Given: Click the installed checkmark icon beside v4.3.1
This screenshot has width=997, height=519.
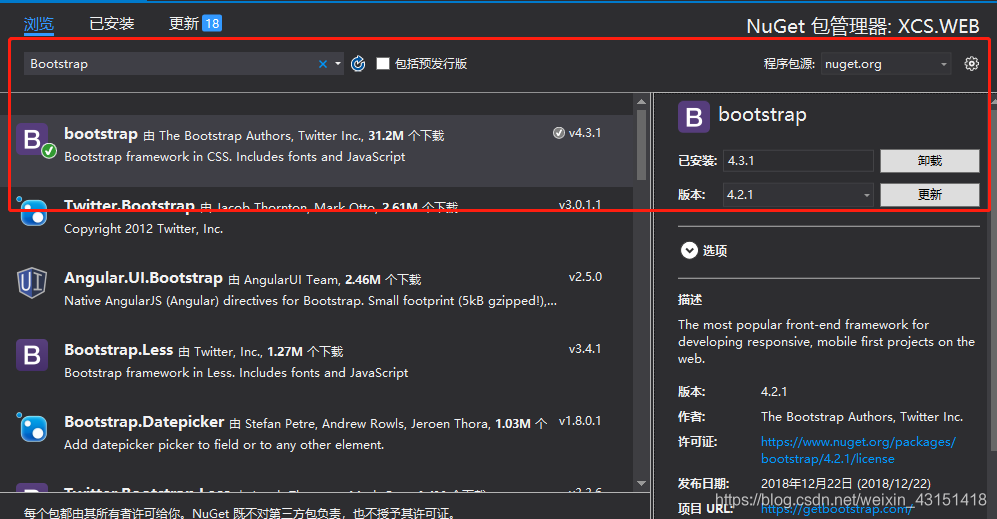Looking at the screenshot, I should (559, 133).
